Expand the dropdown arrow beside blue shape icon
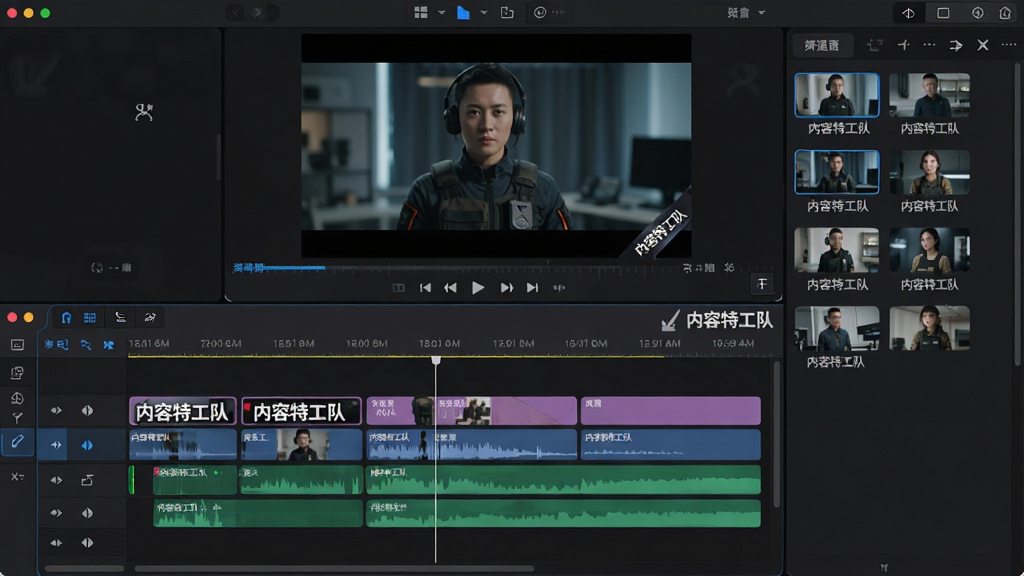The image size is (1024, 576). coord(484,12)
